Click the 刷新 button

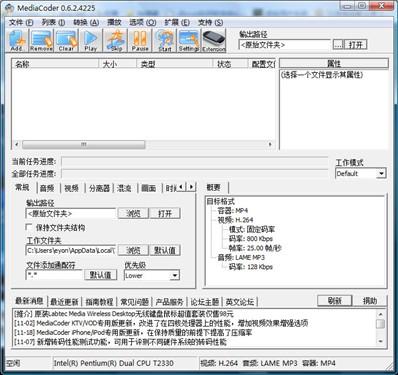click(334, 301)
